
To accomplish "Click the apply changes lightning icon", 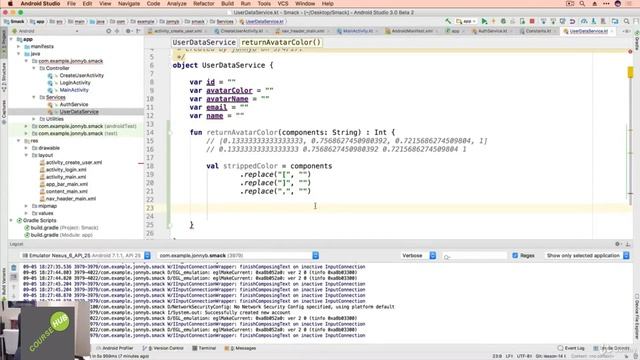I will [x=493, y=21].
